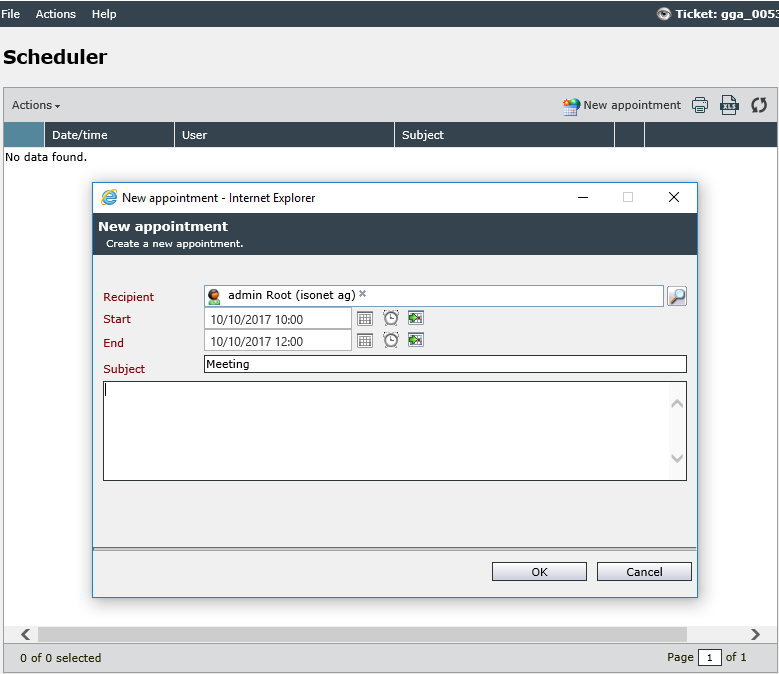779x674 pixels.
Task: Click the Subject field containing Meeting
Action: coord(445,364)
